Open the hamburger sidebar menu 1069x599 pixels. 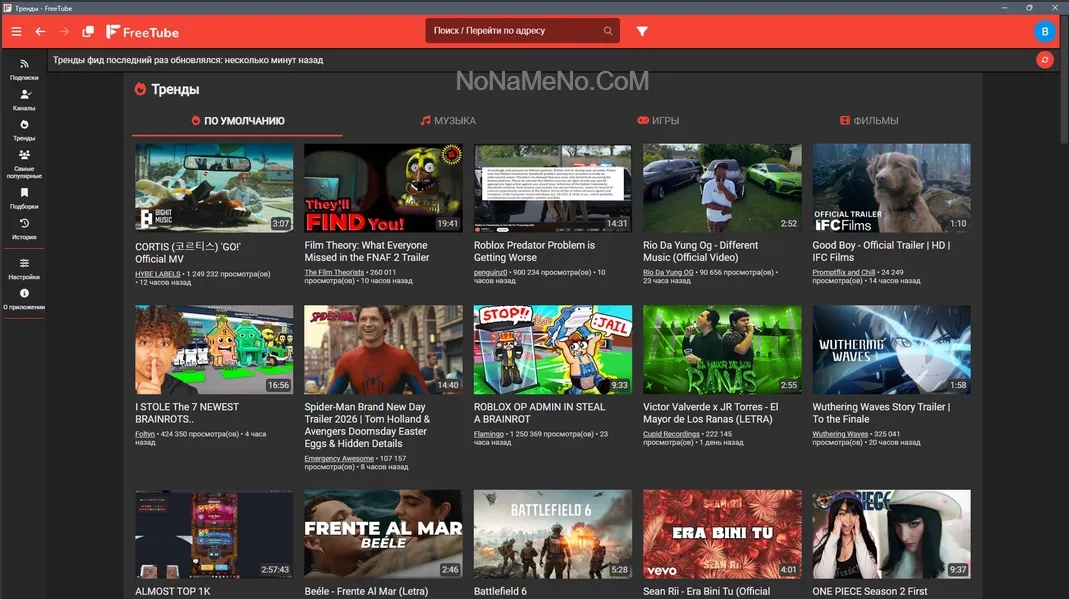(16, 31)
